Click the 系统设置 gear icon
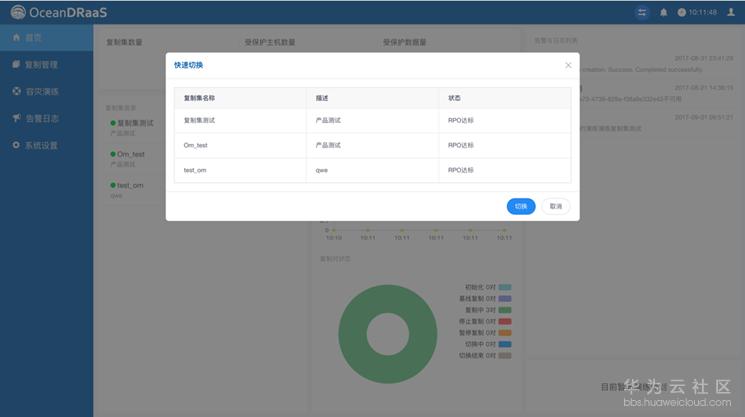 [x=16, y=145]
